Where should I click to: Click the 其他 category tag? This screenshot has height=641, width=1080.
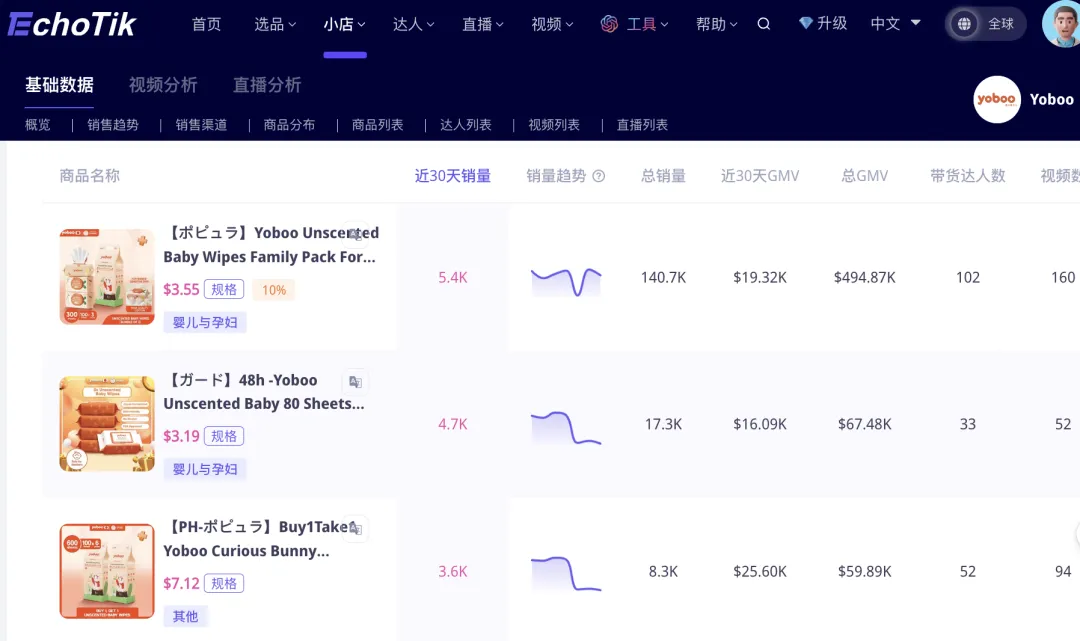[x=185, y=616]
